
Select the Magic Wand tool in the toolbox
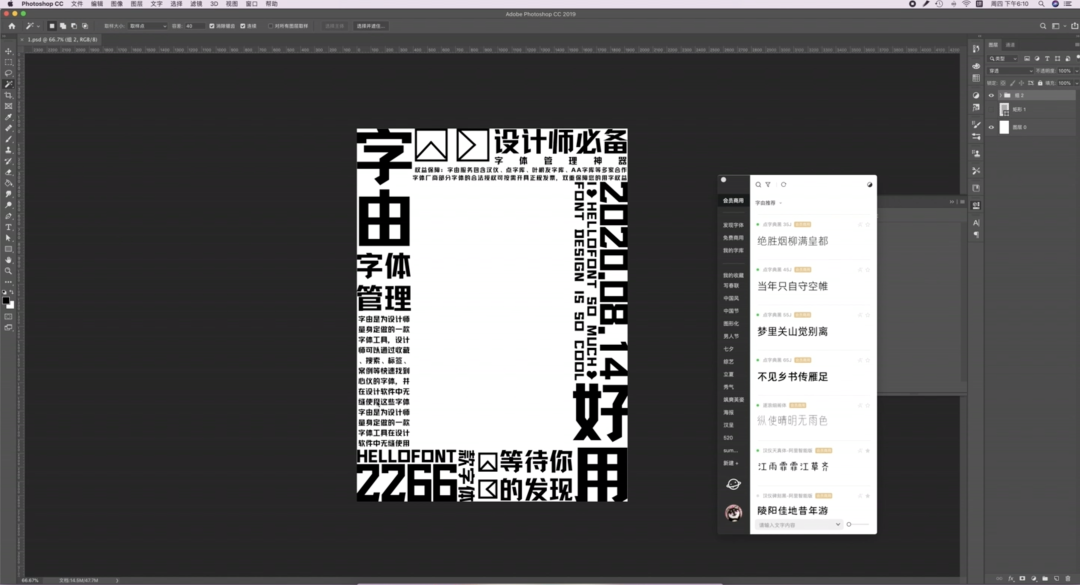pos(8,84)
